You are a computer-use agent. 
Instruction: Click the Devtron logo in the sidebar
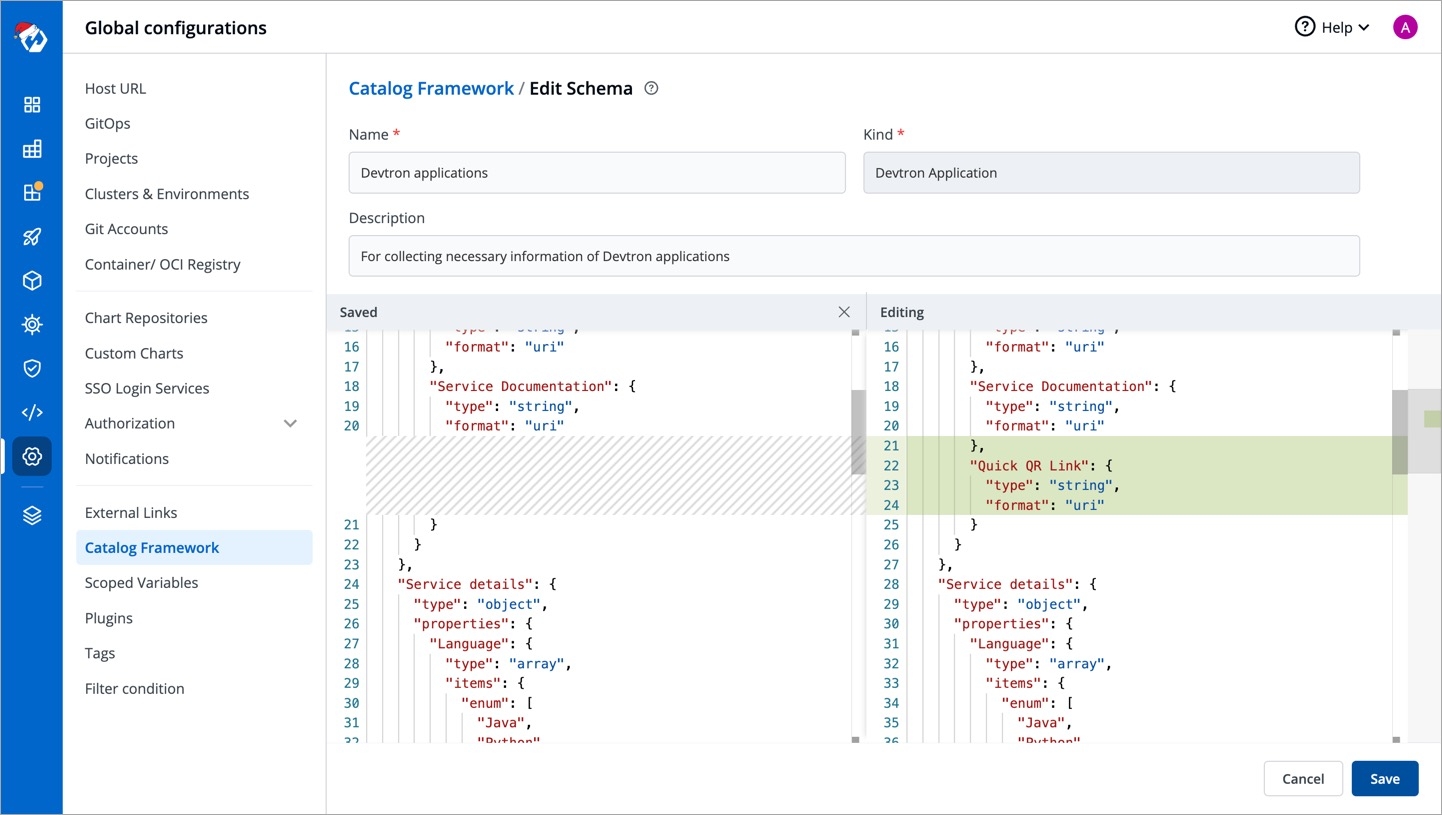31,37
